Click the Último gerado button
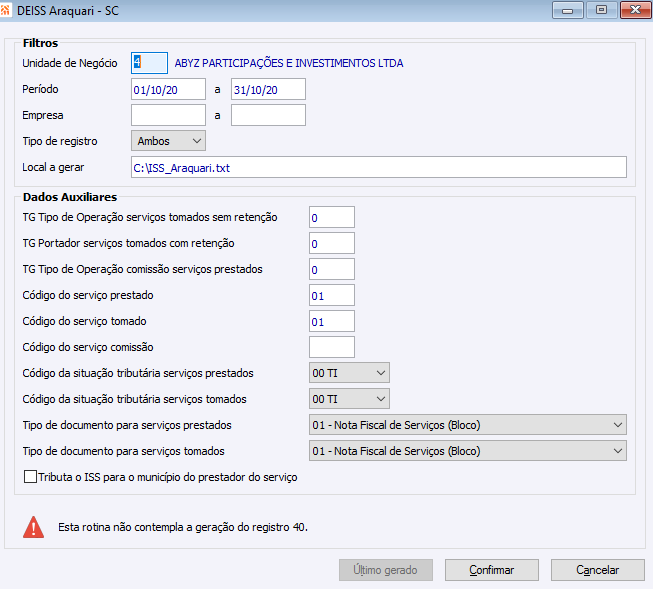653x589 pixels. (386, 570)
